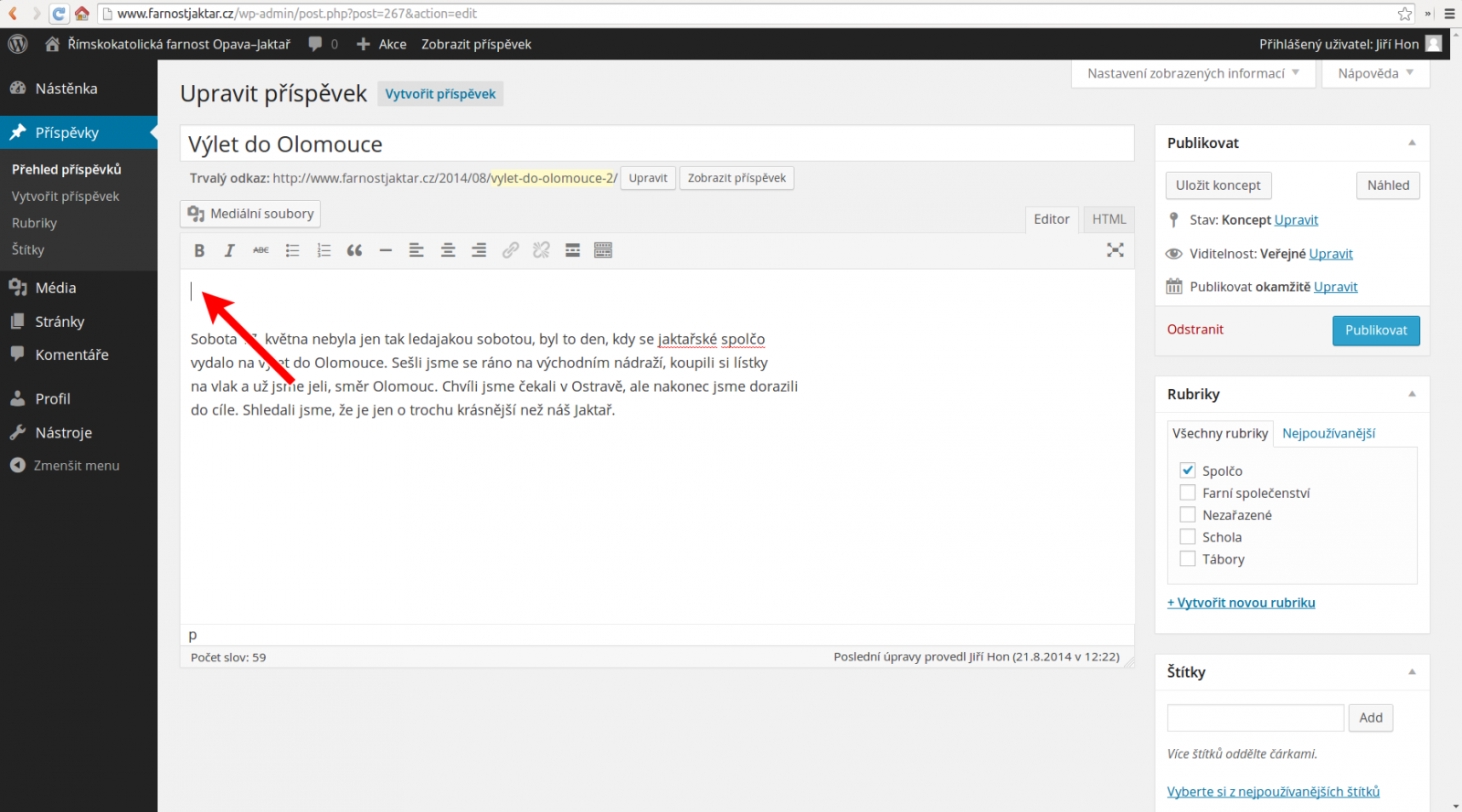Align text left

(417, 250)
